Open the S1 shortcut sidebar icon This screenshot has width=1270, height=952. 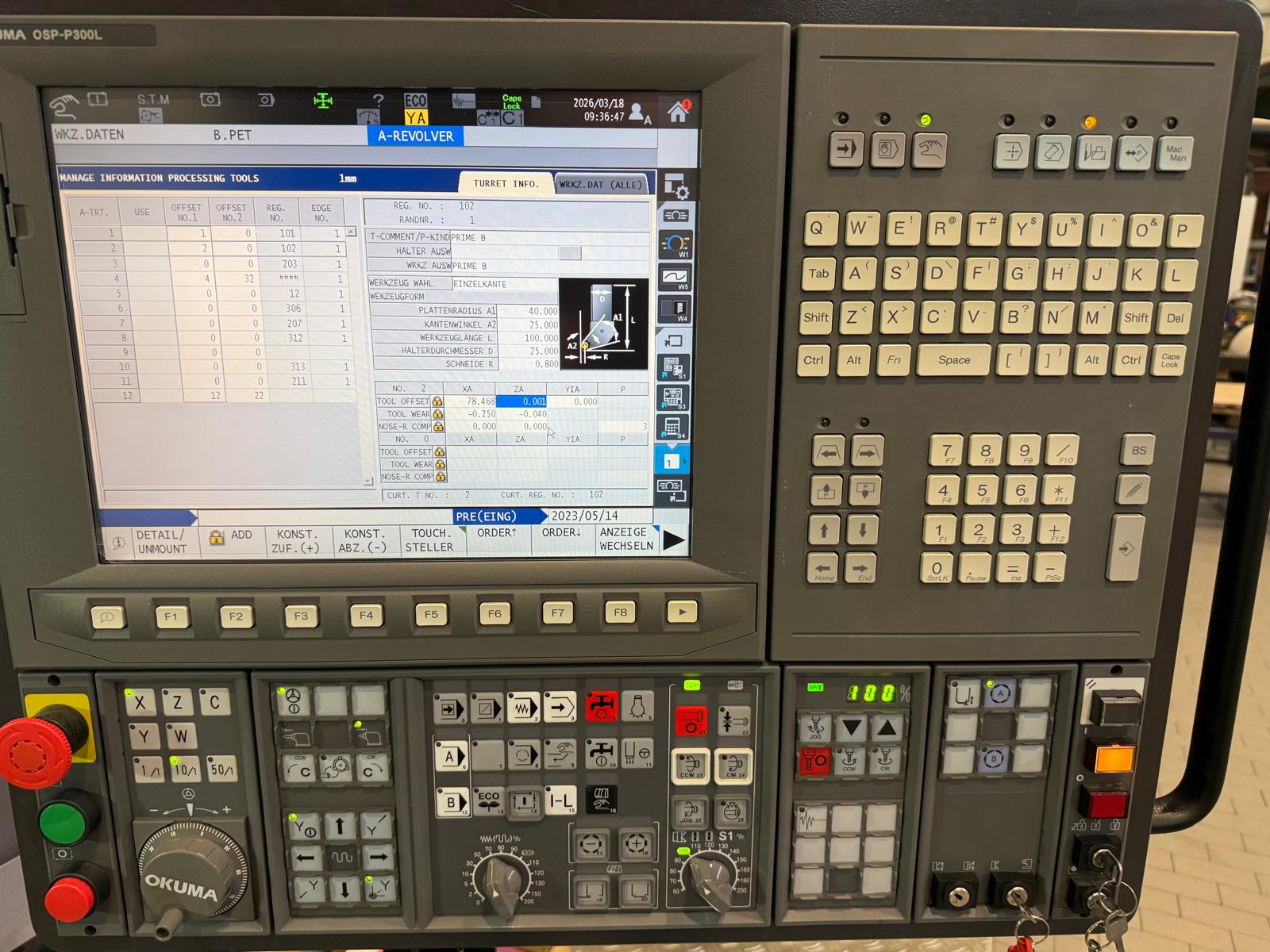coord(675,369)
